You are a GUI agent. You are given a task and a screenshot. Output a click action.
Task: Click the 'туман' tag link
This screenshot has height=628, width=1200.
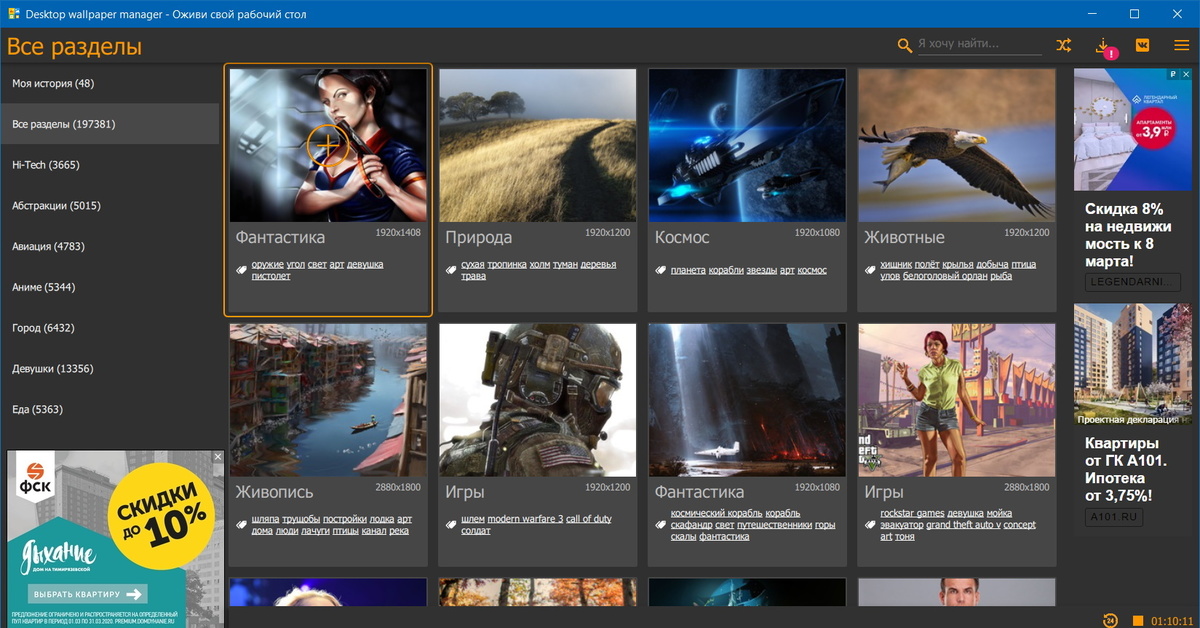click(x=564, y=265)
